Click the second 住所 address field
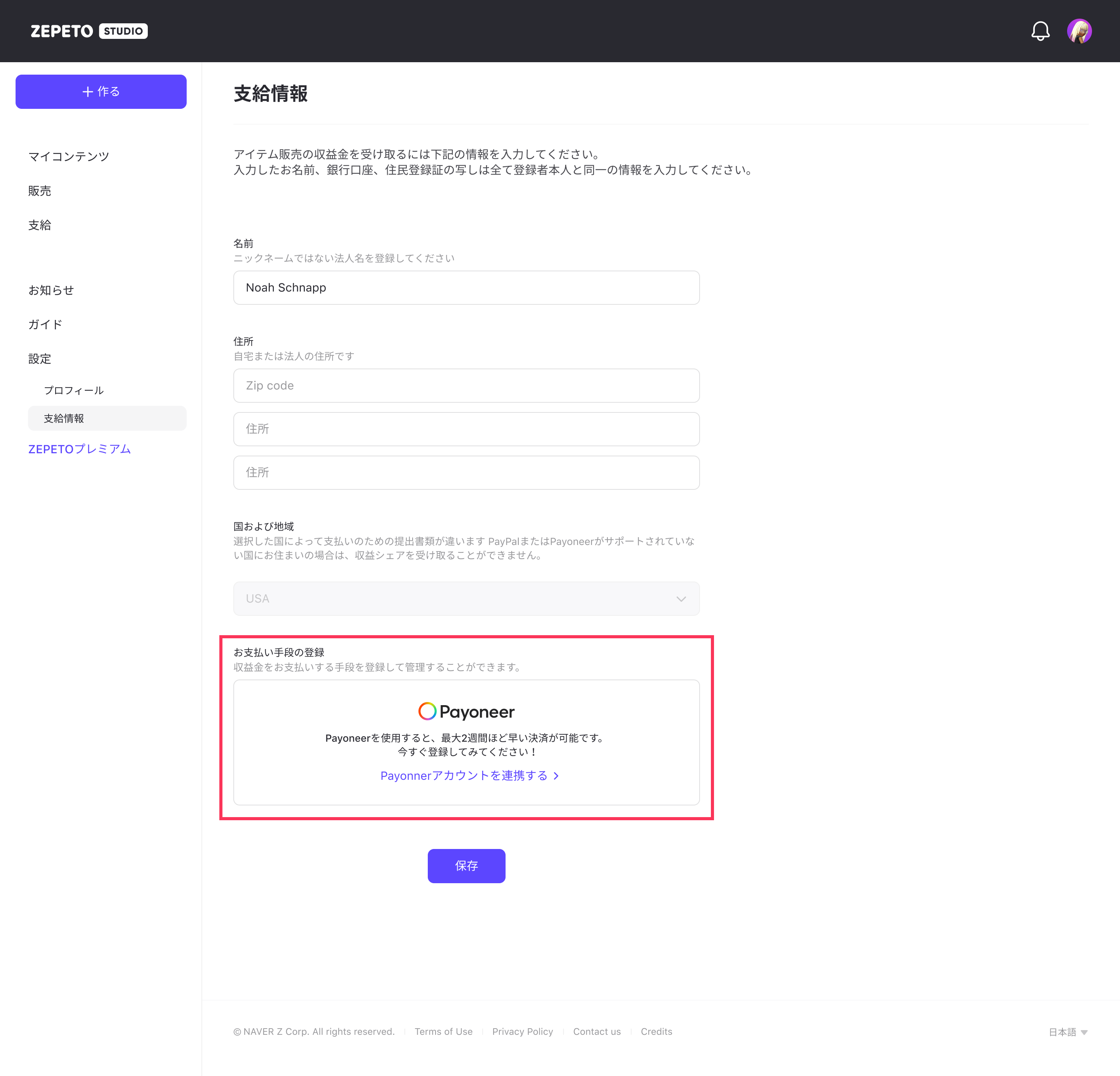Screen dimensions: 1120x1076 coord(466,472)
